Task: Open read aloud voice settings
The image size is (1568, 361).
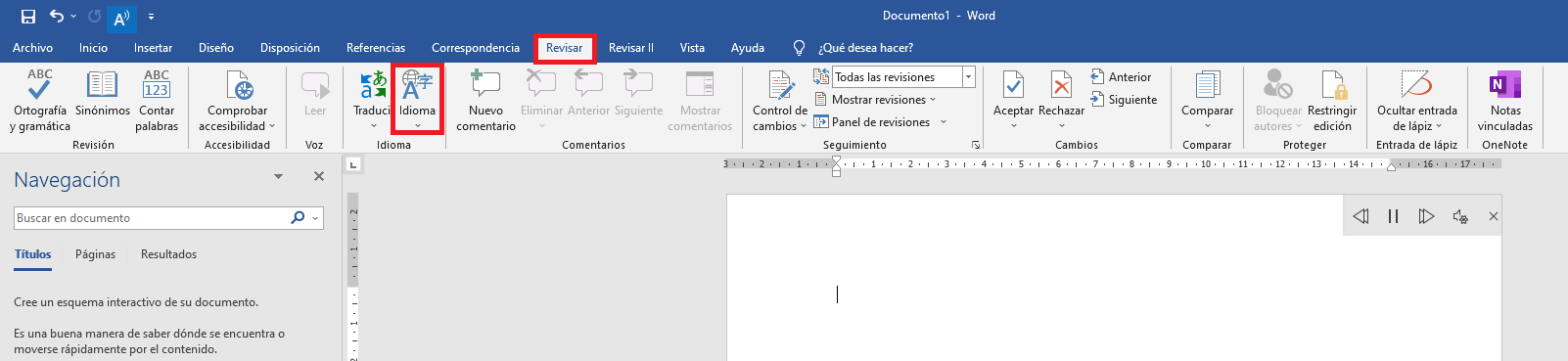Action: 1459,216
